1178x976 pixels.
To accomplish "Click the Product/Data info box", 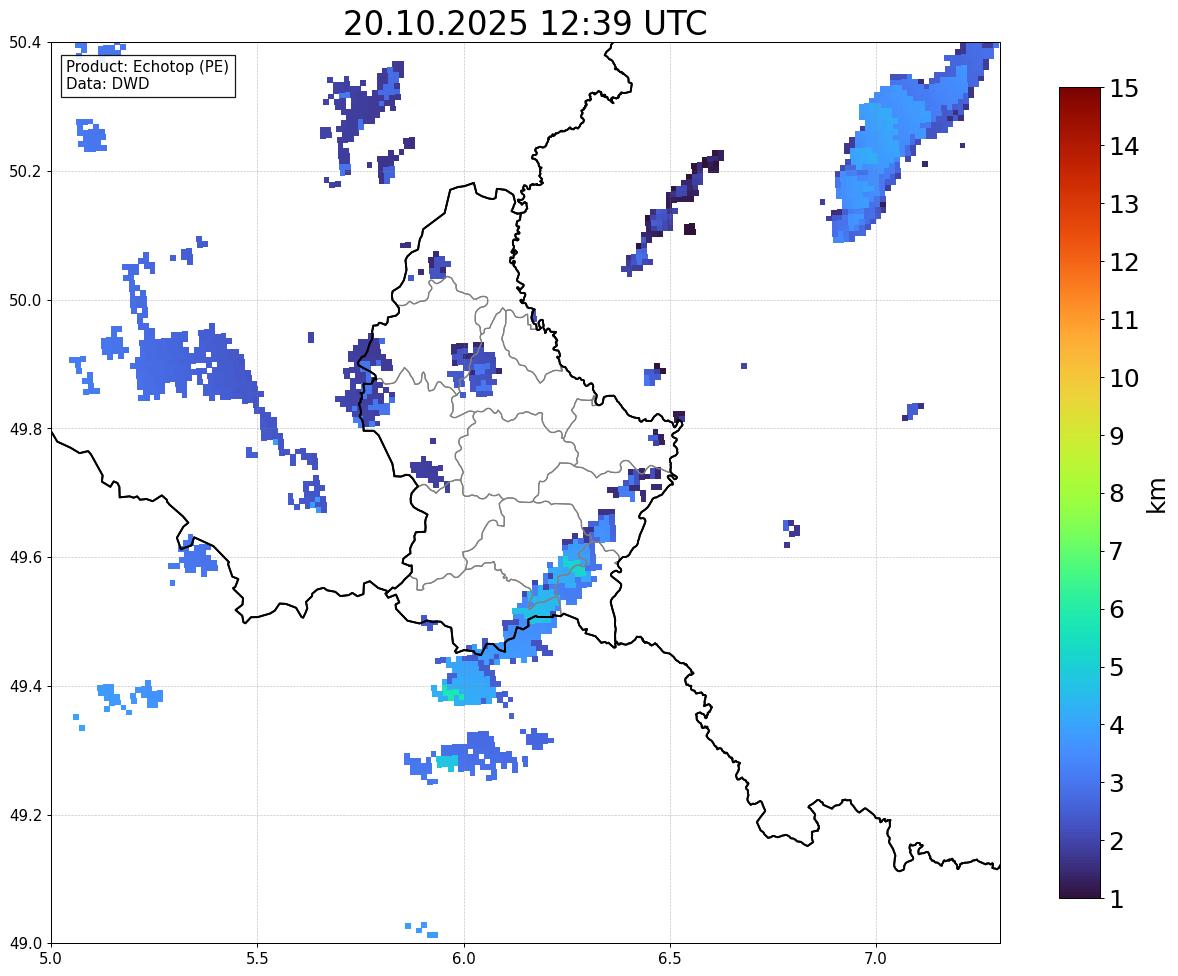I will tap(149, 75).
